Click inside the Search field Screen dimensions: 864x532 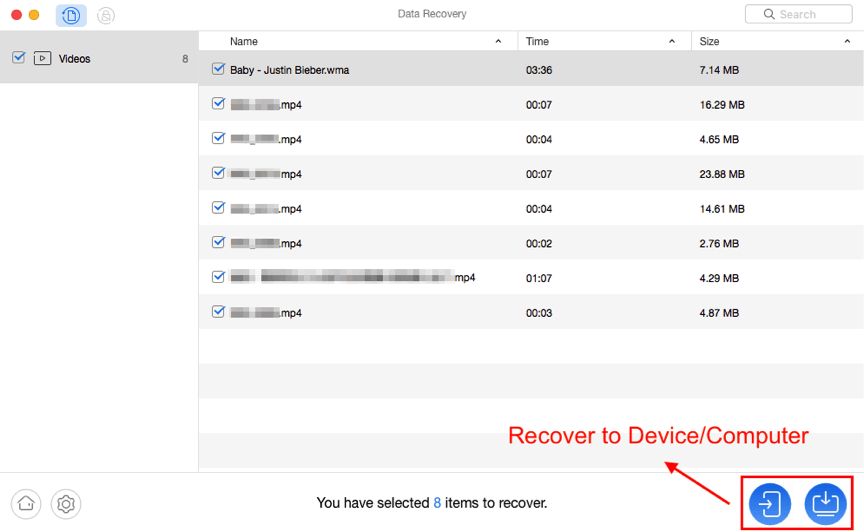click(798, 14)
